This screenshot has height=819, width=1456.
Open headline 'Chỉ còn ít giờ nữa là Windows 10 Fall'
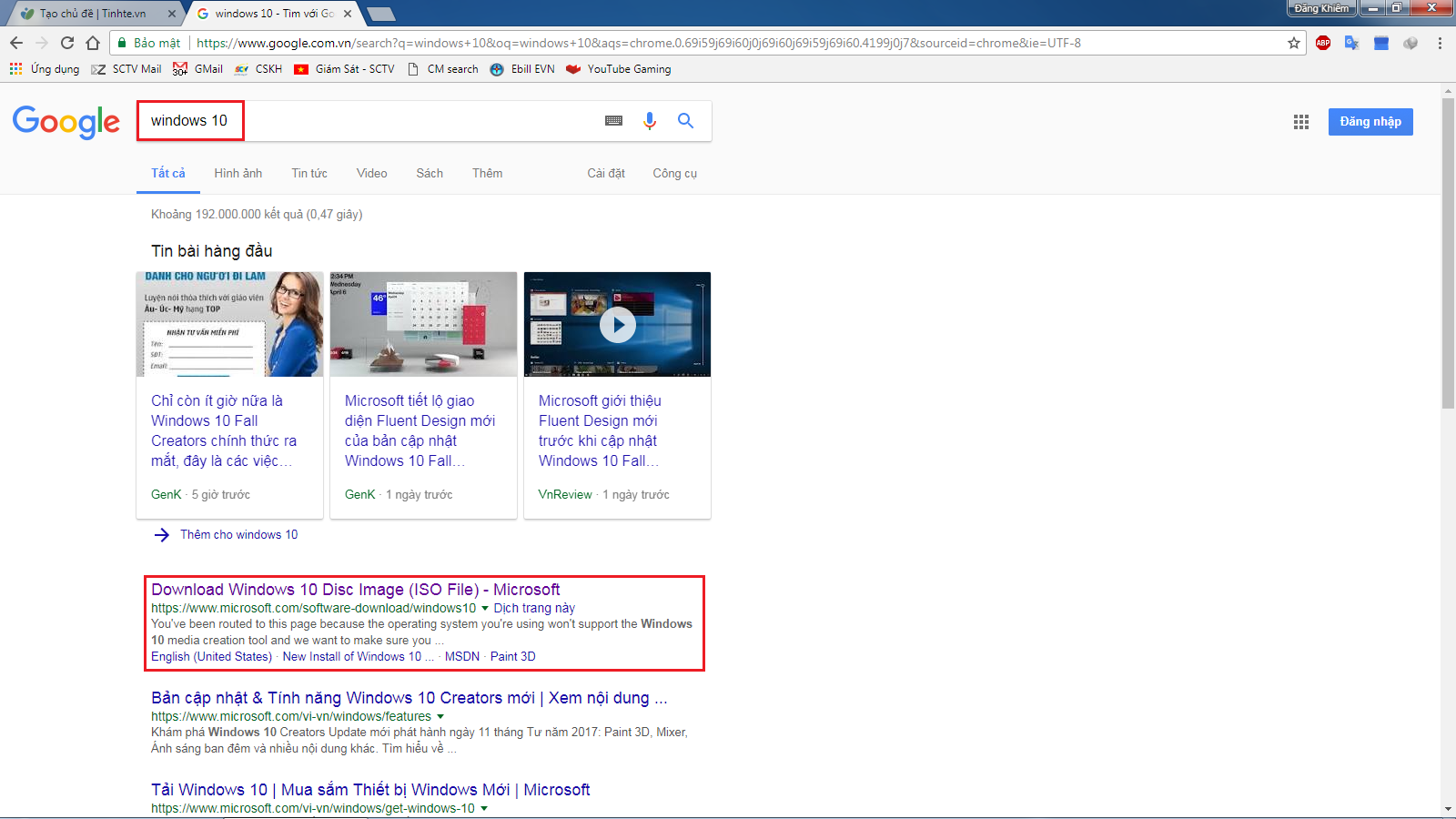tap(224, 430)
